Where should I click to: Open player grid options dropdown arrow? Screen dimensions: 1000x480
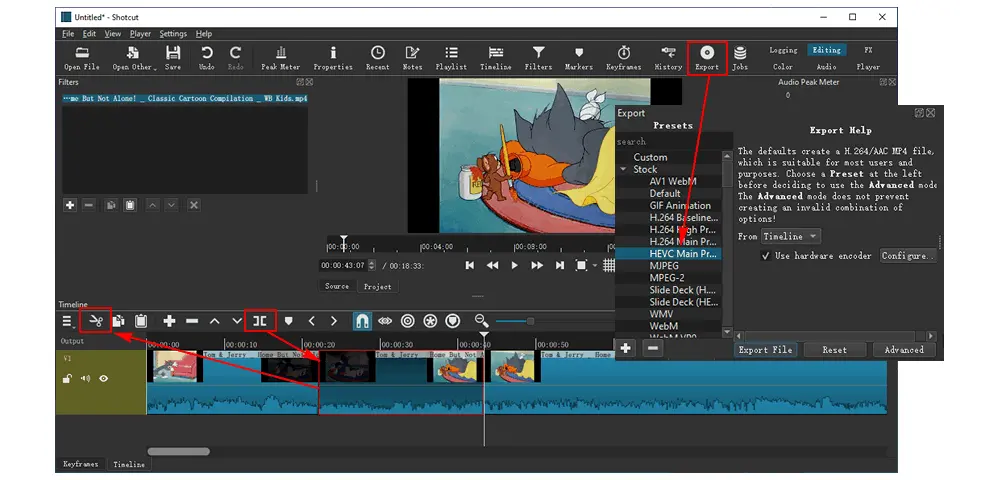pyautogui.click(x=595, y=265)
